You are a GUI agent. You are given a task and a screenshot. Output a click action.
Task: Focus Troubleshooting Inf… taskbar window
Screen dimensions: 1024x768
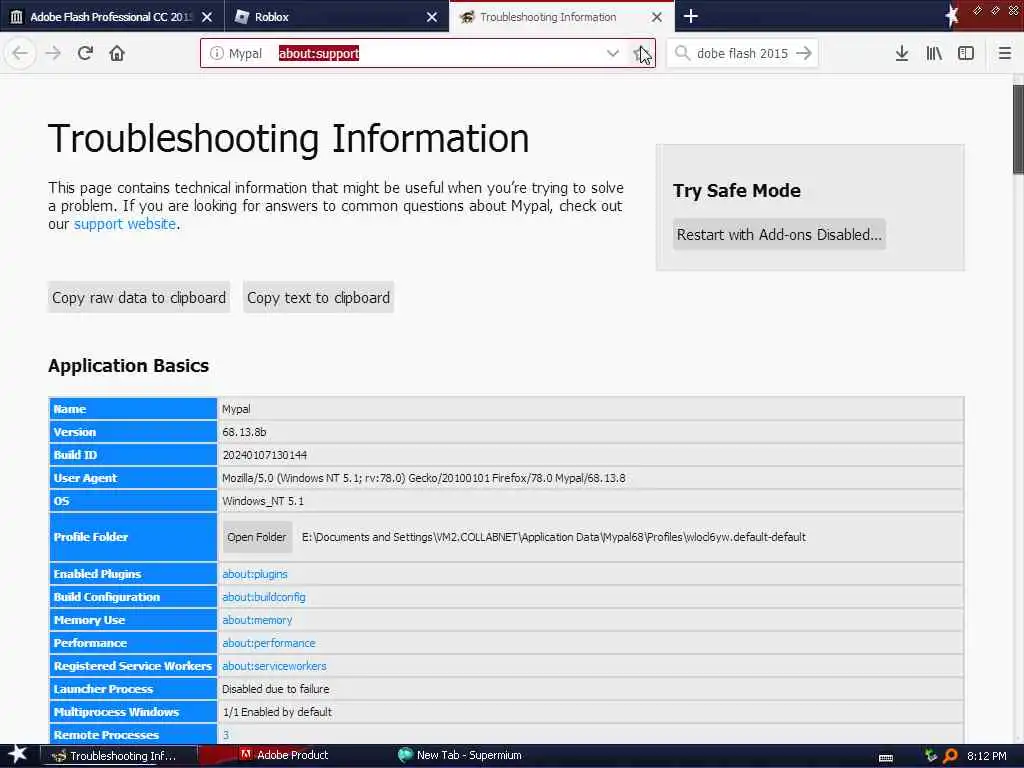click(x=118, y=756)
